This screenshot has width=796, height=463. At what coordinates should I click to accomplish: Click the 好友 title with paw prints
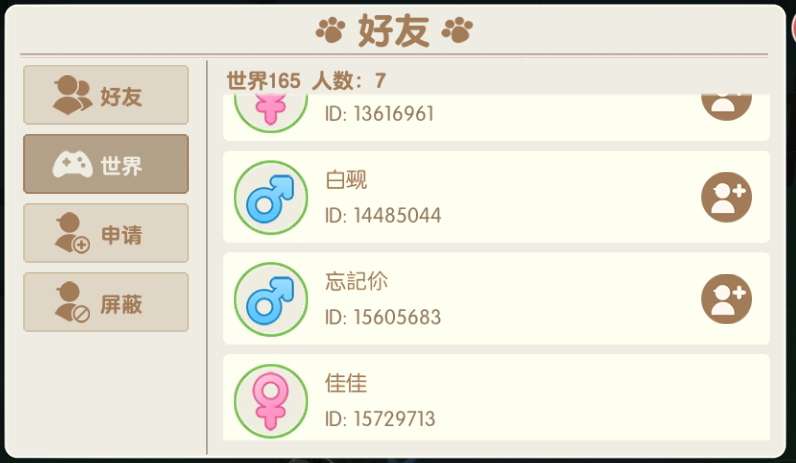394,30
